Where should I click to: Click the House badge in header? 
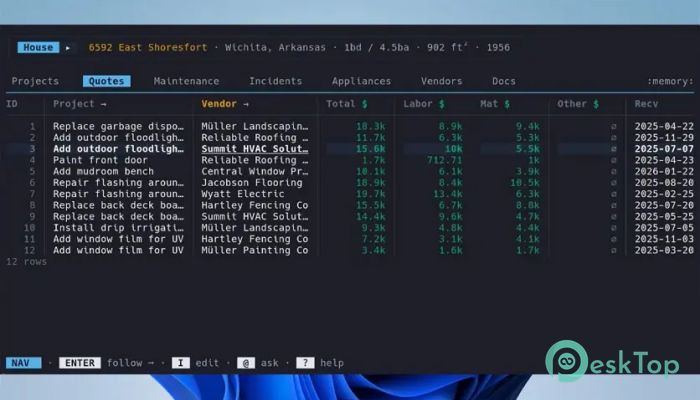tap(38, 47)
